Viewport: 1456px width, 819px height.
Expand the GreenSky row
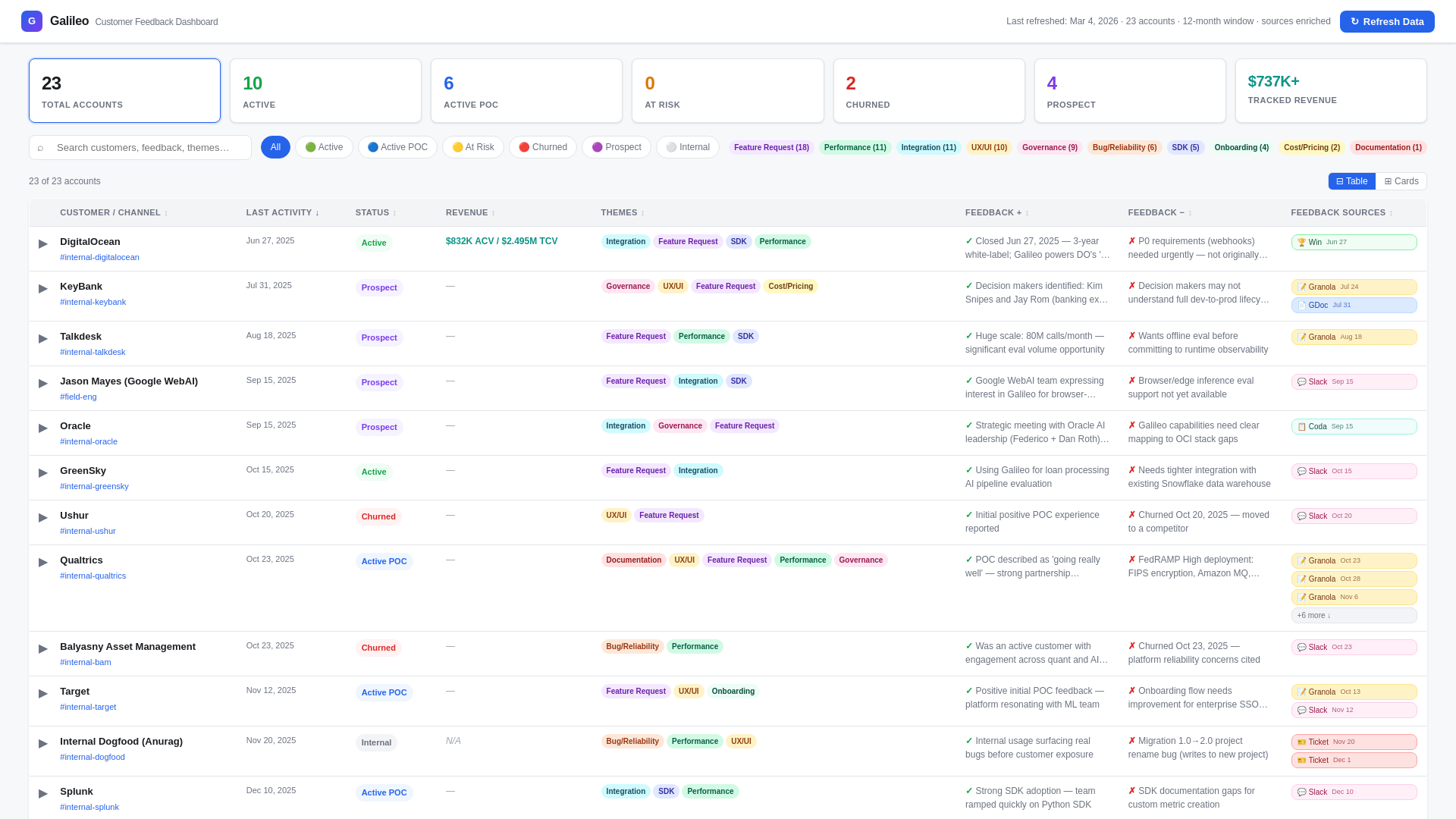click(x=43, y=472)
